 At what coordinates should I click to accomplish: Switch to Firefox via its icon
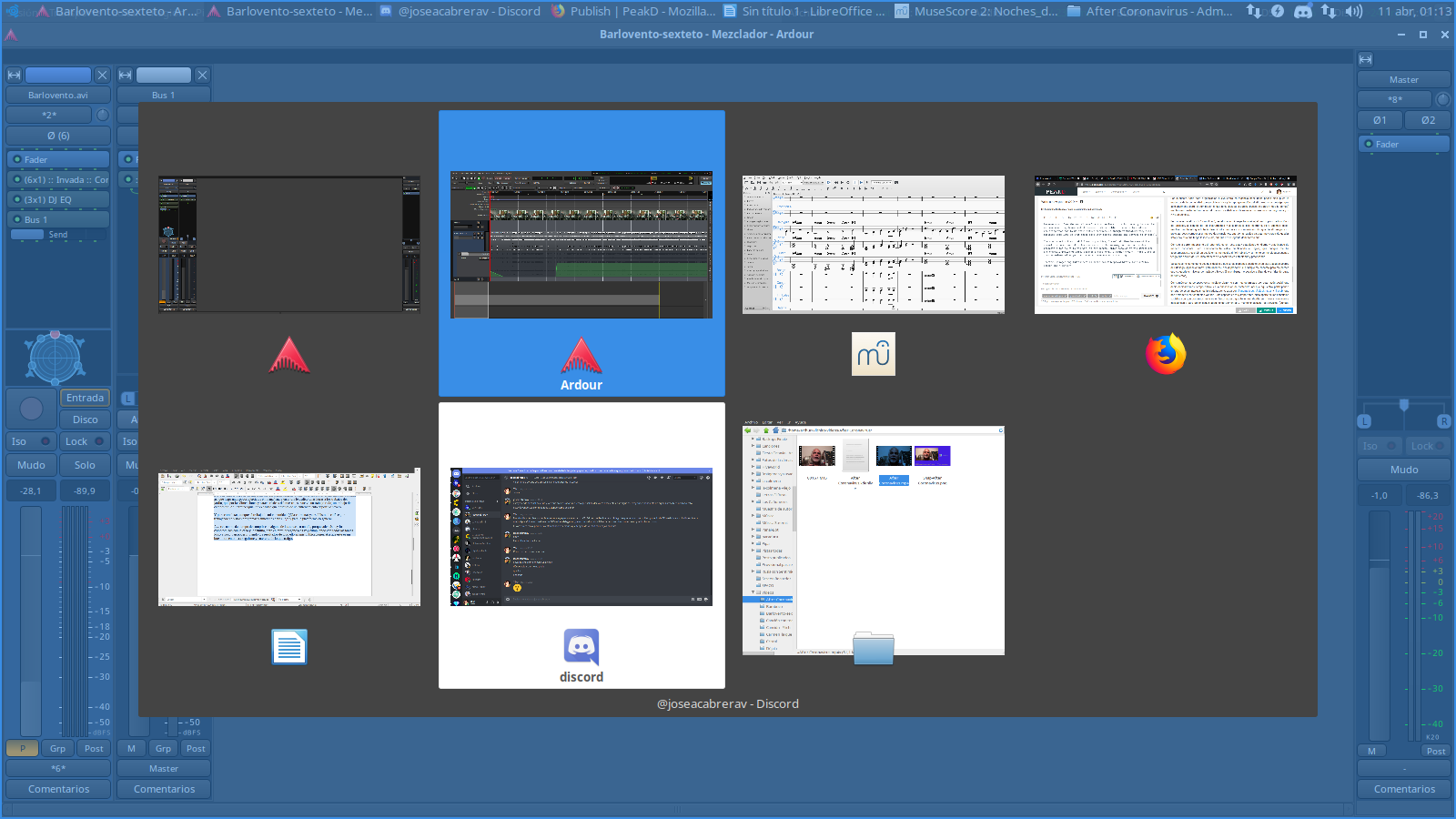[1166, 354]
